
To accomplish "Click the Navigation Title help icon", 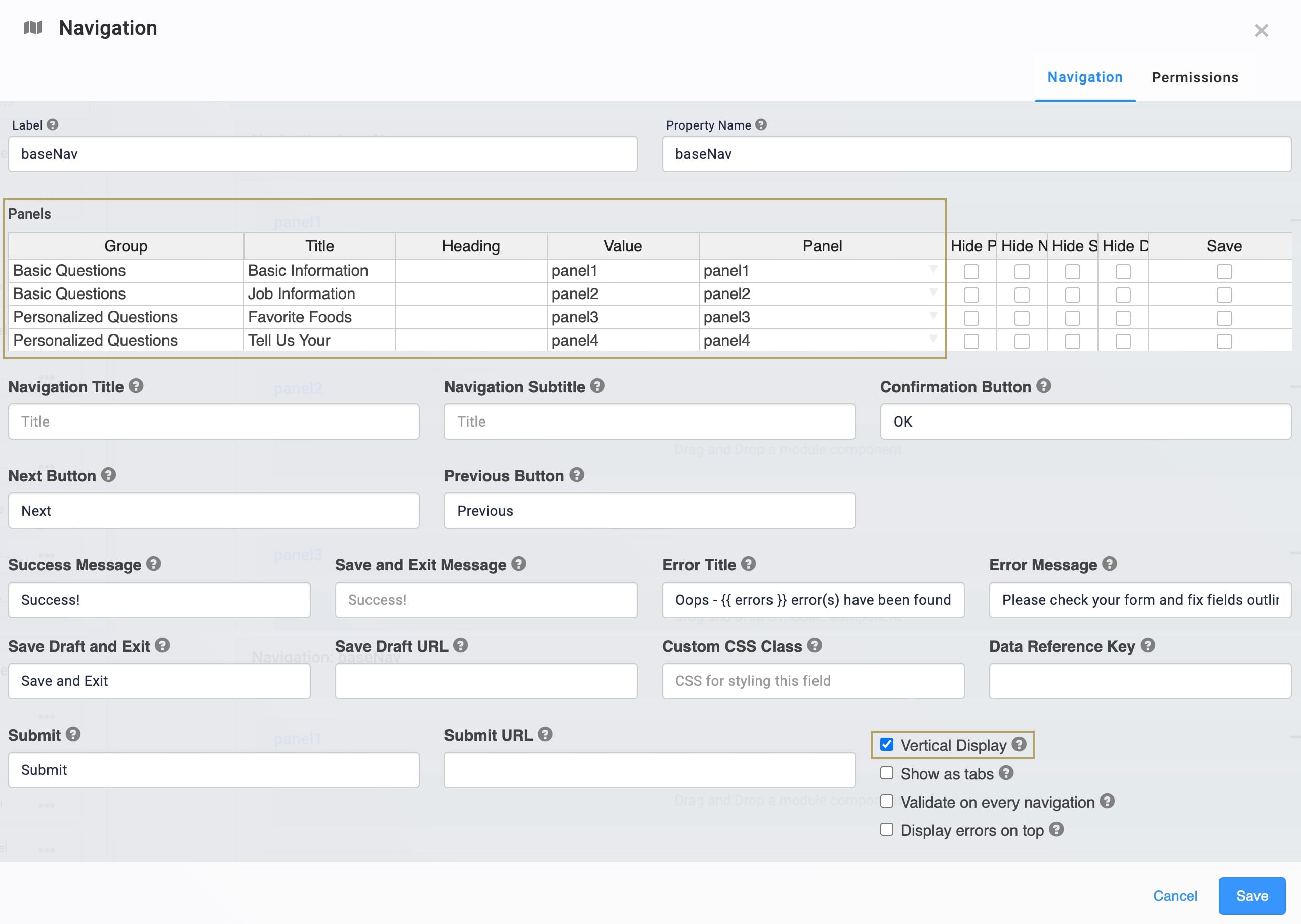I will coord(136,386).
